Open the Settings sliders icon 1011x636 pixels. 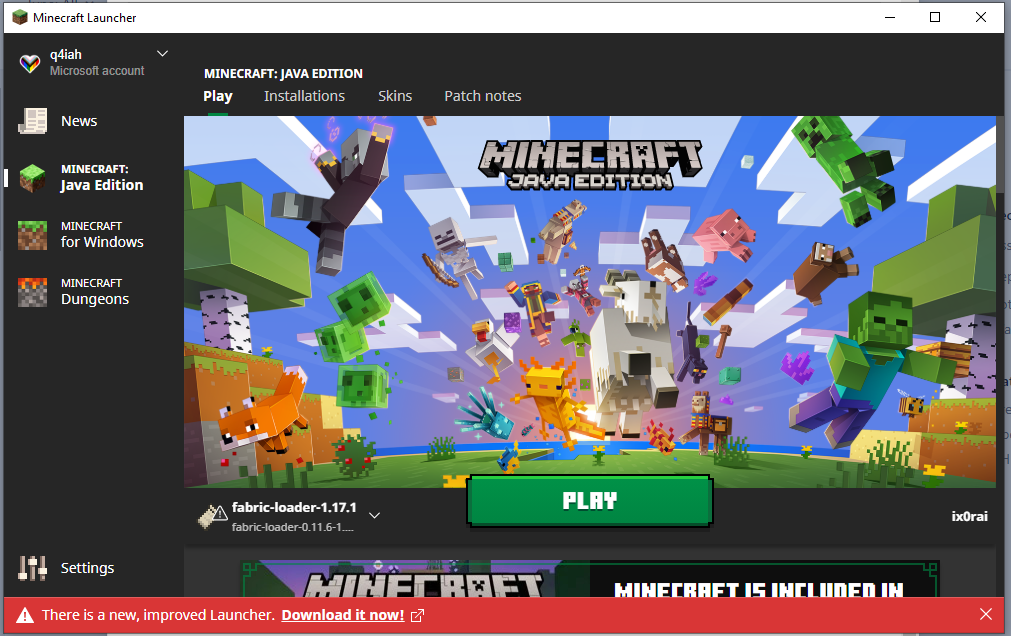32,568
